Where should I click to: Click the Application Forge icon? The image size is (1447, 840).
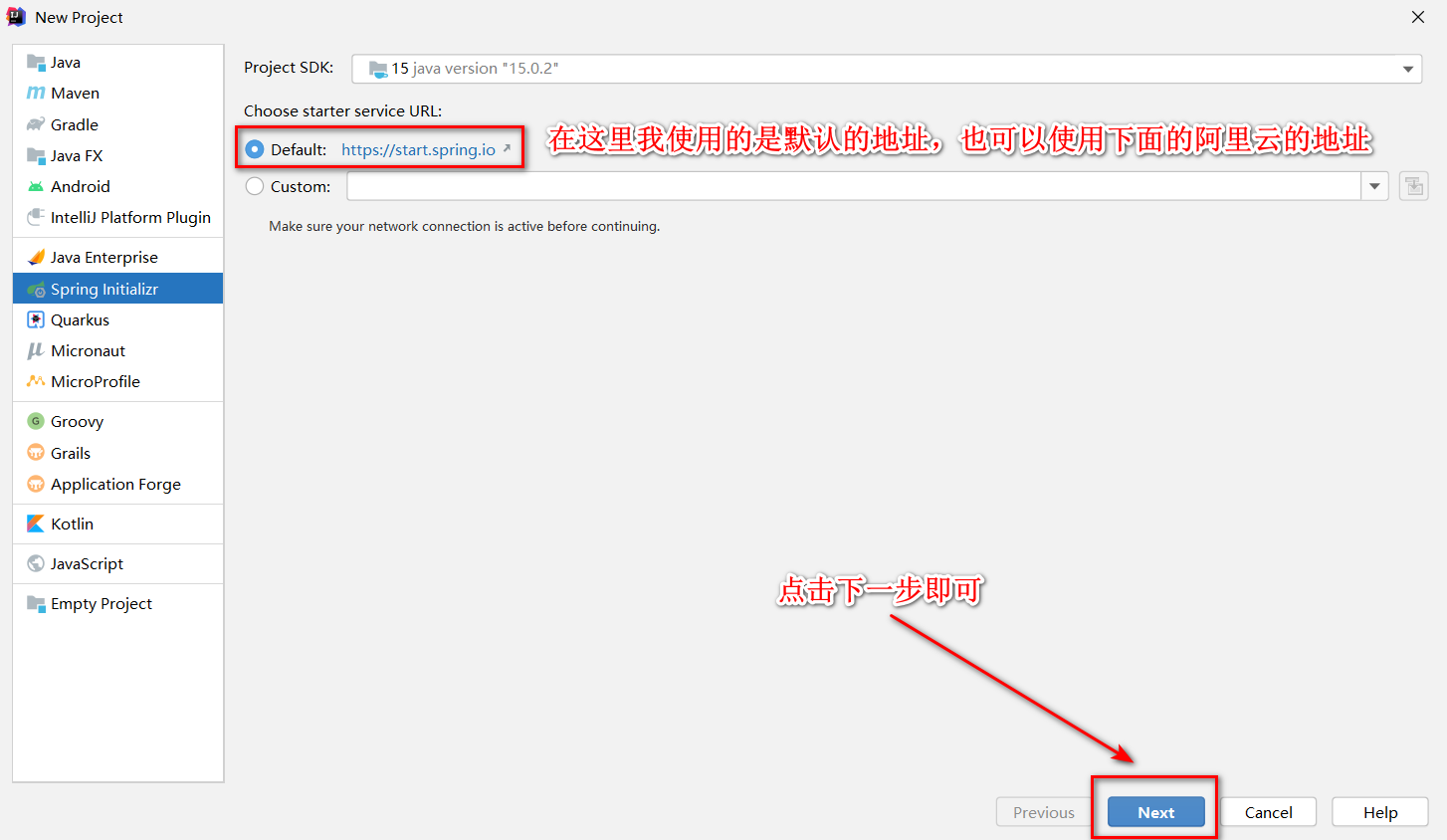pos(36,484)
